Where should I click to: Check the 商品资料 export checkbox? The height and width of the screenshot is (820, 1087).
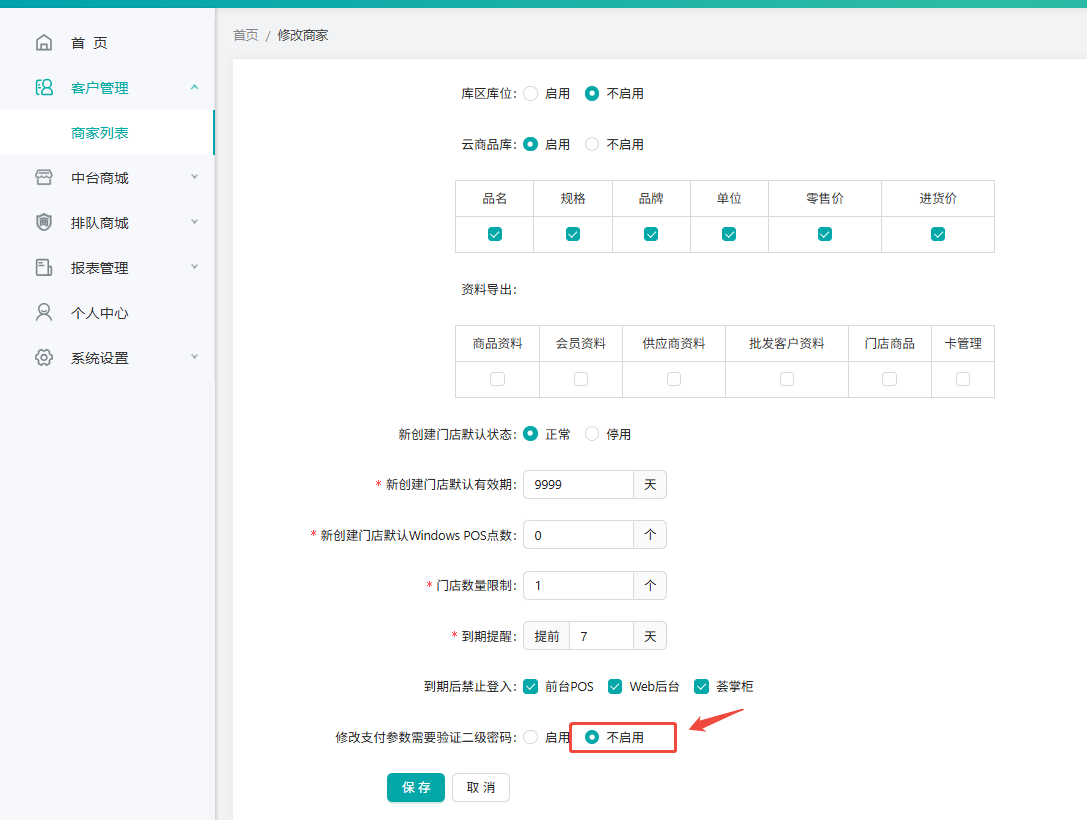tap(497, 379)
